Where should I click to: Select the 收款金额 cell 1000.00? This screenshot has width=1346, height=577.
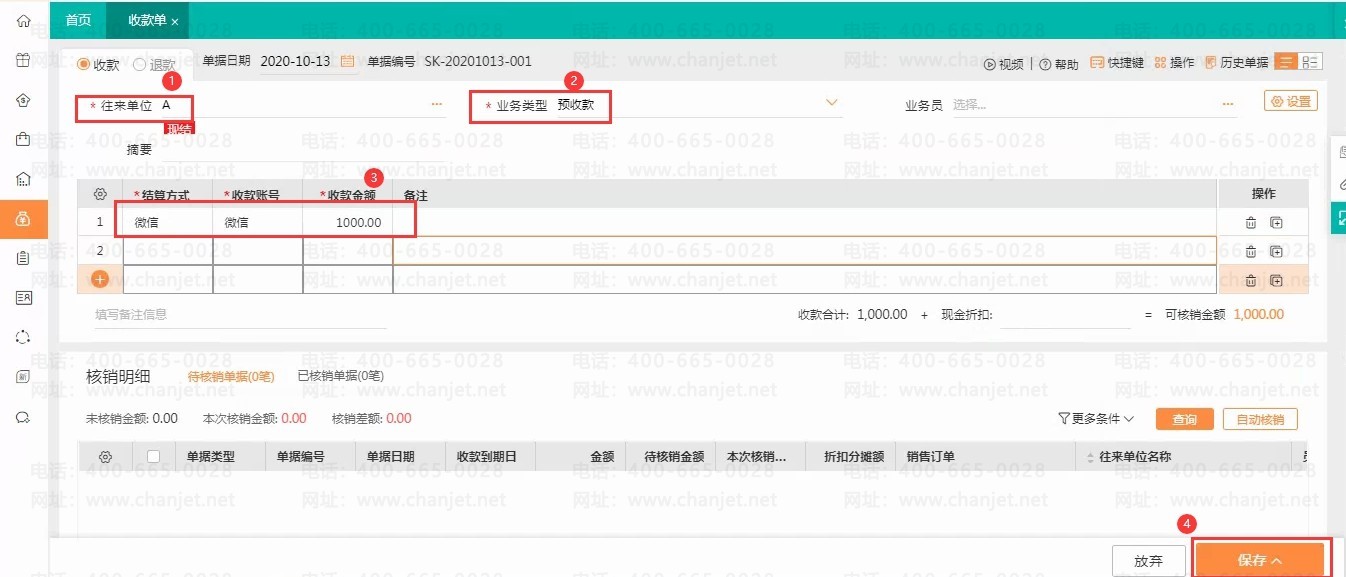tap(348, 223)
